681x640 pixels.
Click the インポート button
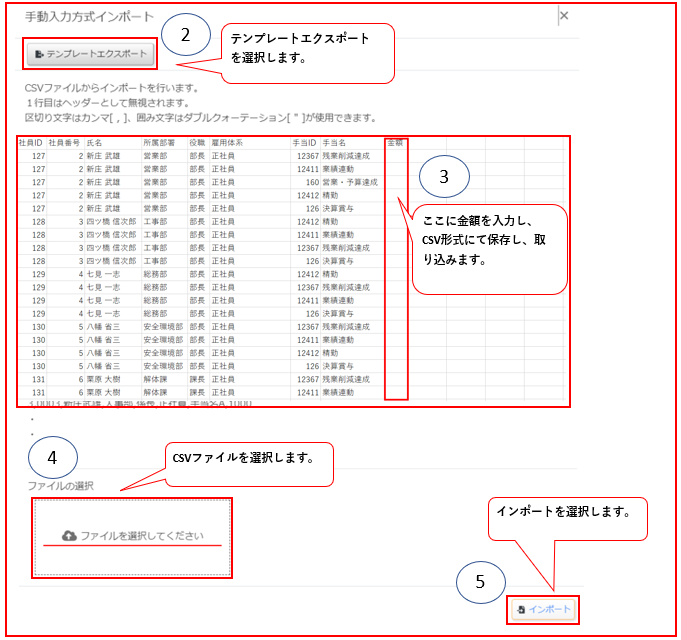point(546,608)
